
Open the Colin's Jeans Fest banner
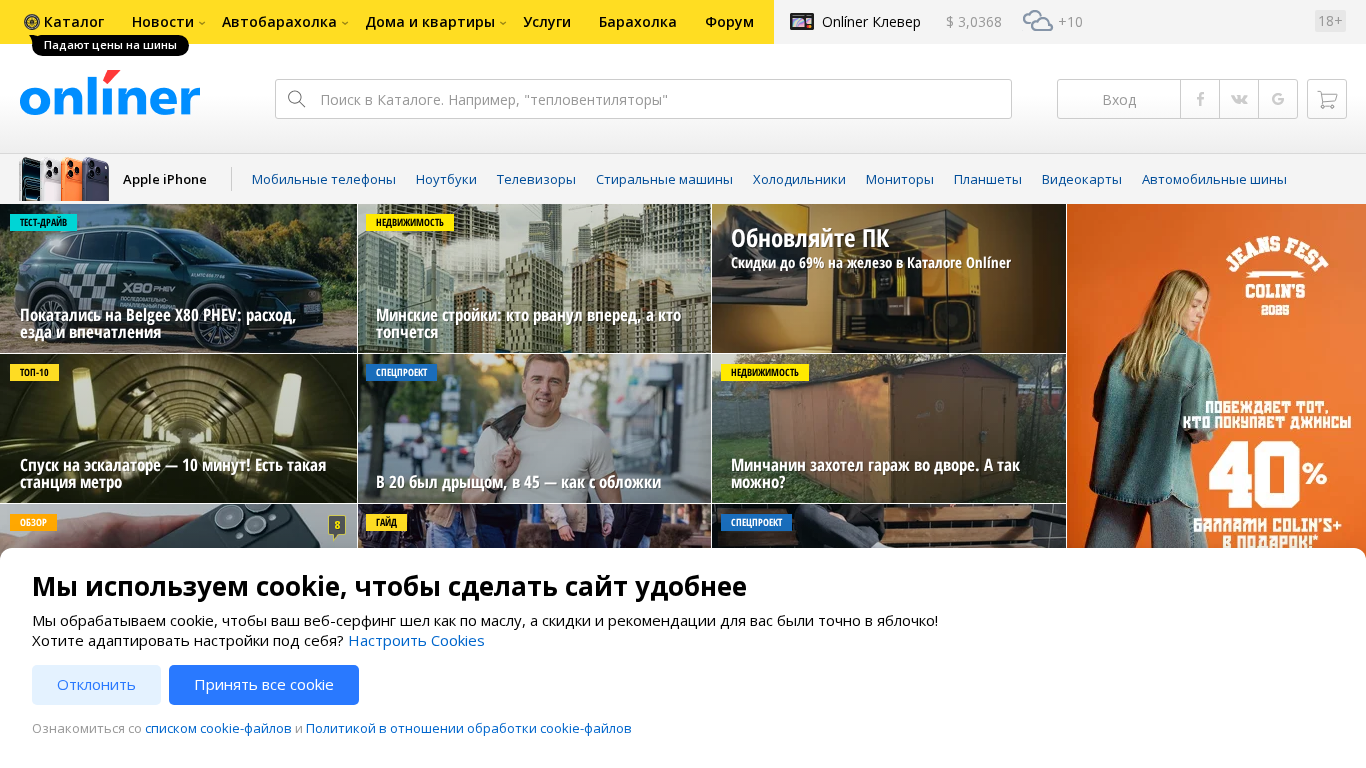tap(1216, 376)
